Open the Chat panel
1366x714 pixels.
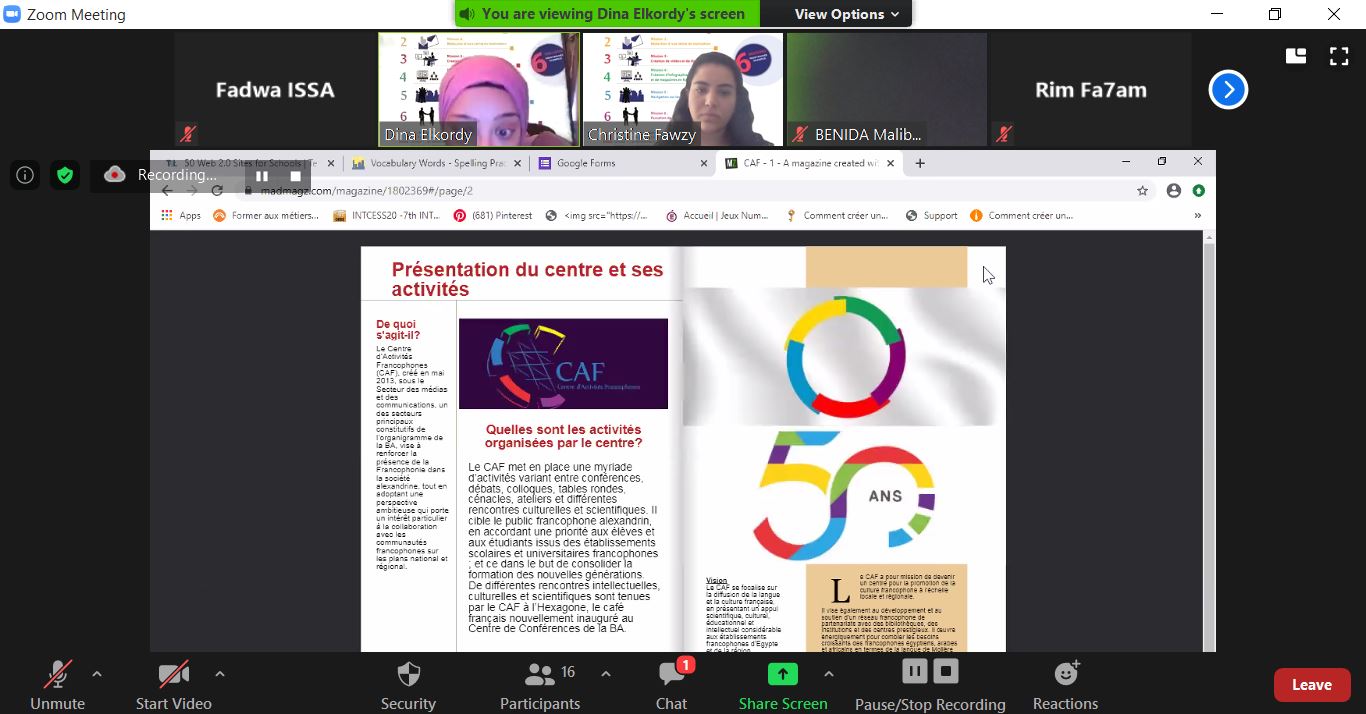tap(671, 685)
